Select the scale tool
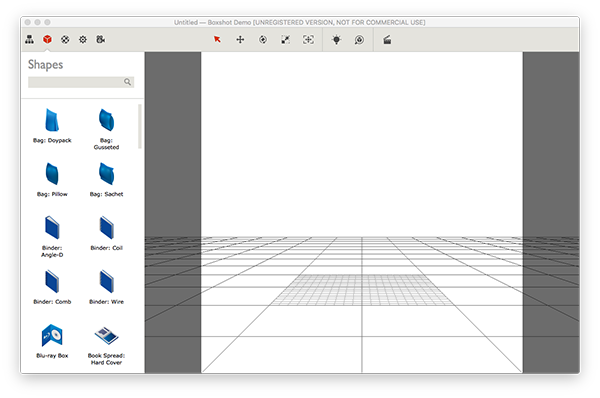The height and width of the screenshot is (398, 600). [285, 39]
